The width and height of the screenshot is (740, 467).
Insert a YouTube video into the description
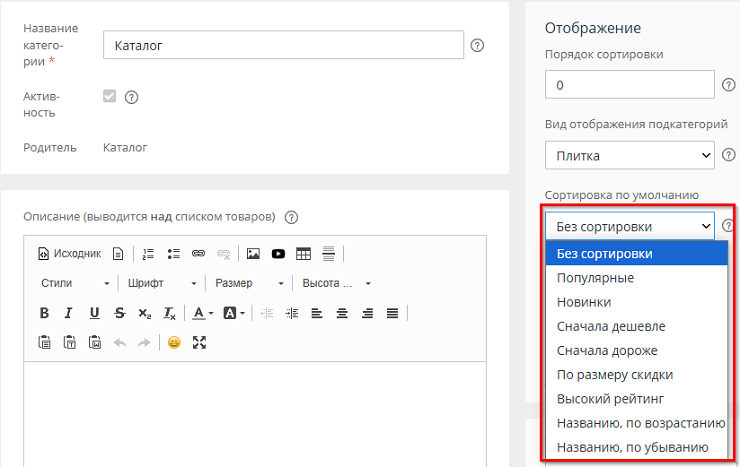pos(278,253)
